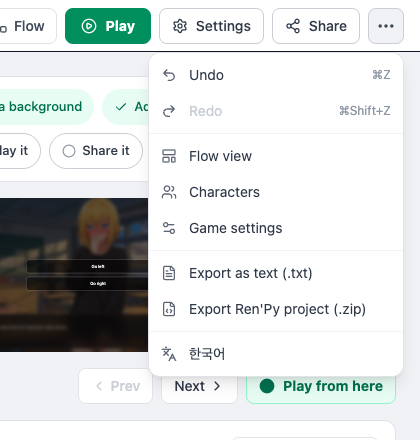Close the three-dots more options menu
420x440 pixels.
click(386, 26)
